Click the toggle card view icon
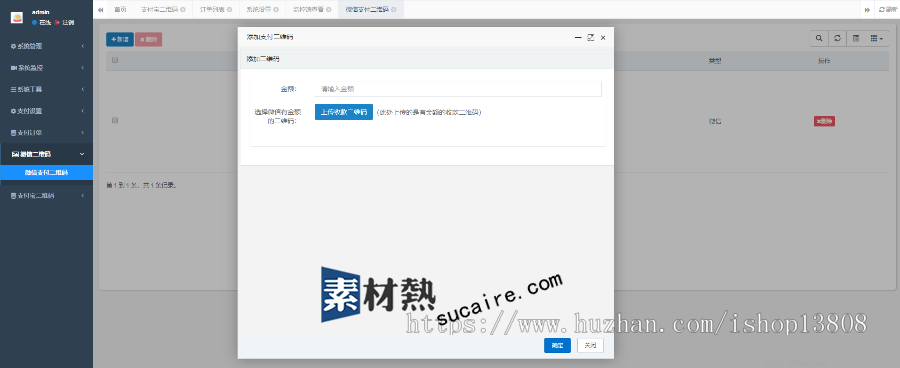The image size is (900, 368). 856,38
